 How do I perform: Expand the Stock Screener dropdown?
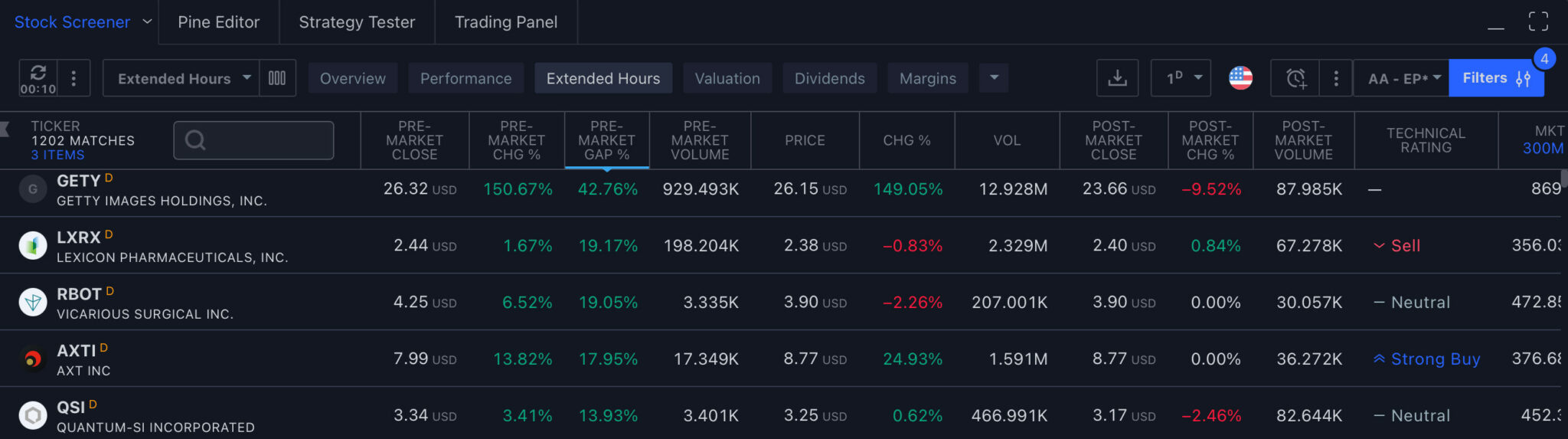(147, 22)
